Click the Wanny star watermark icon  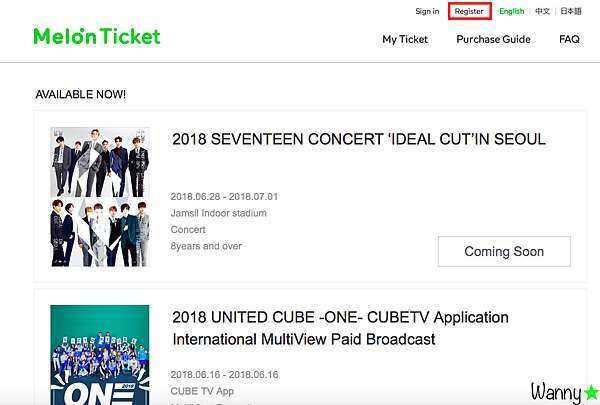[x=592, y=392]
